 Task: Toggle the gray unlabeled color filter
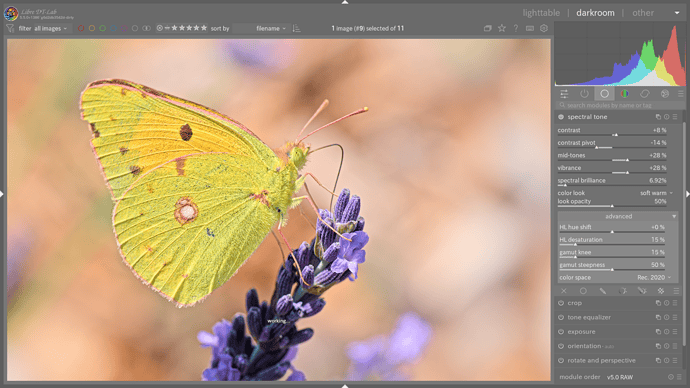[135, 28]
